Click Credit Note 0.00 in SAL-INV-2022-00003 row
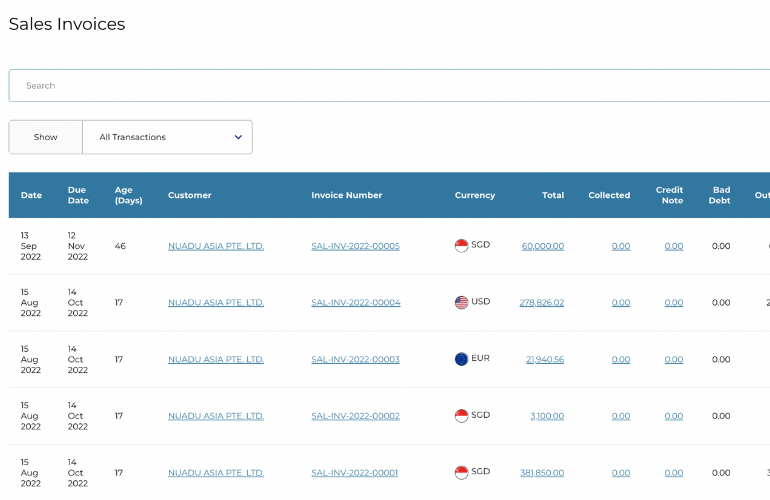 click(x=674, y=360)
